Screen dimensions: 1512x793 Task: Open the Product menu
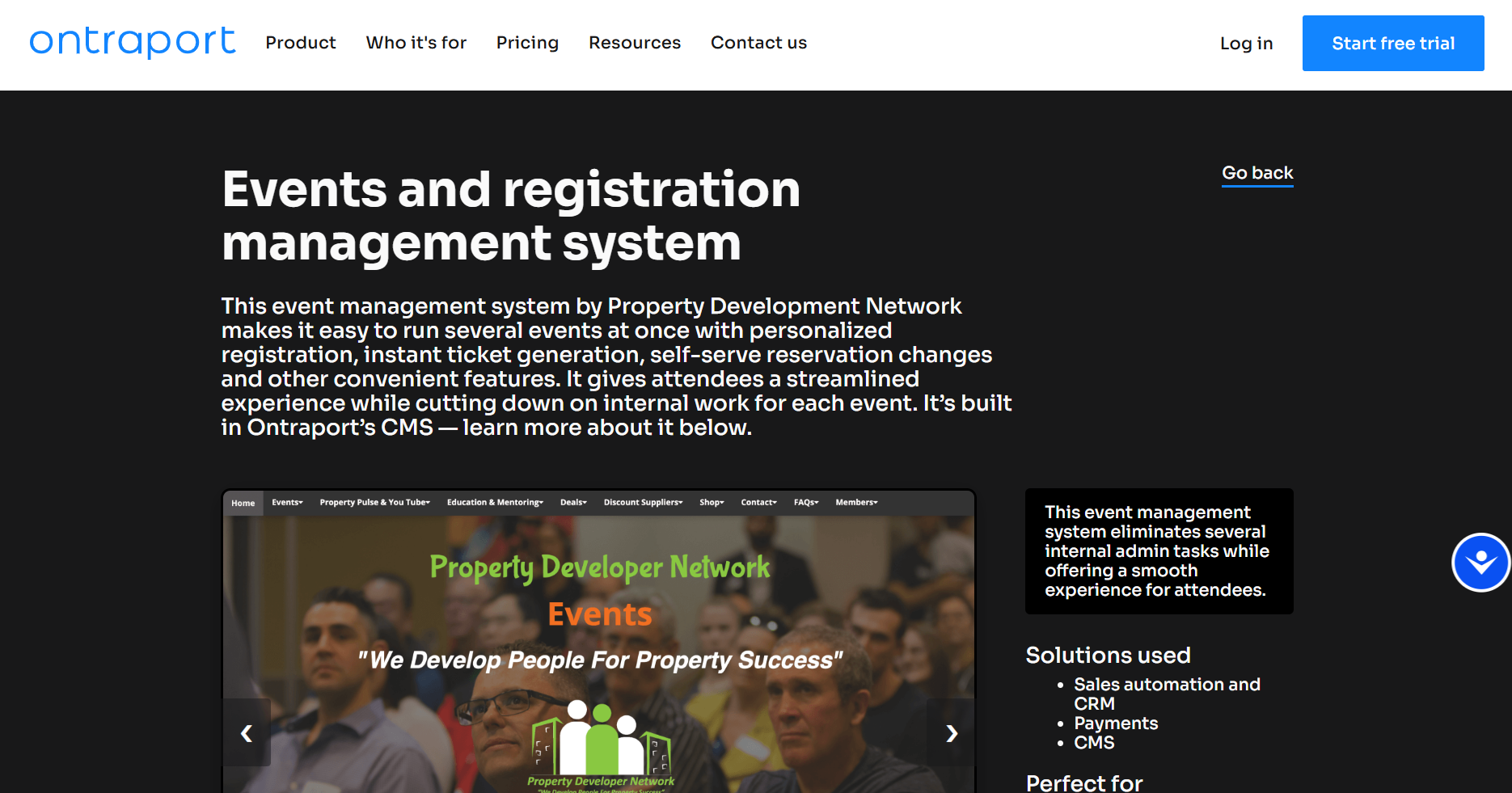point(300,43)
